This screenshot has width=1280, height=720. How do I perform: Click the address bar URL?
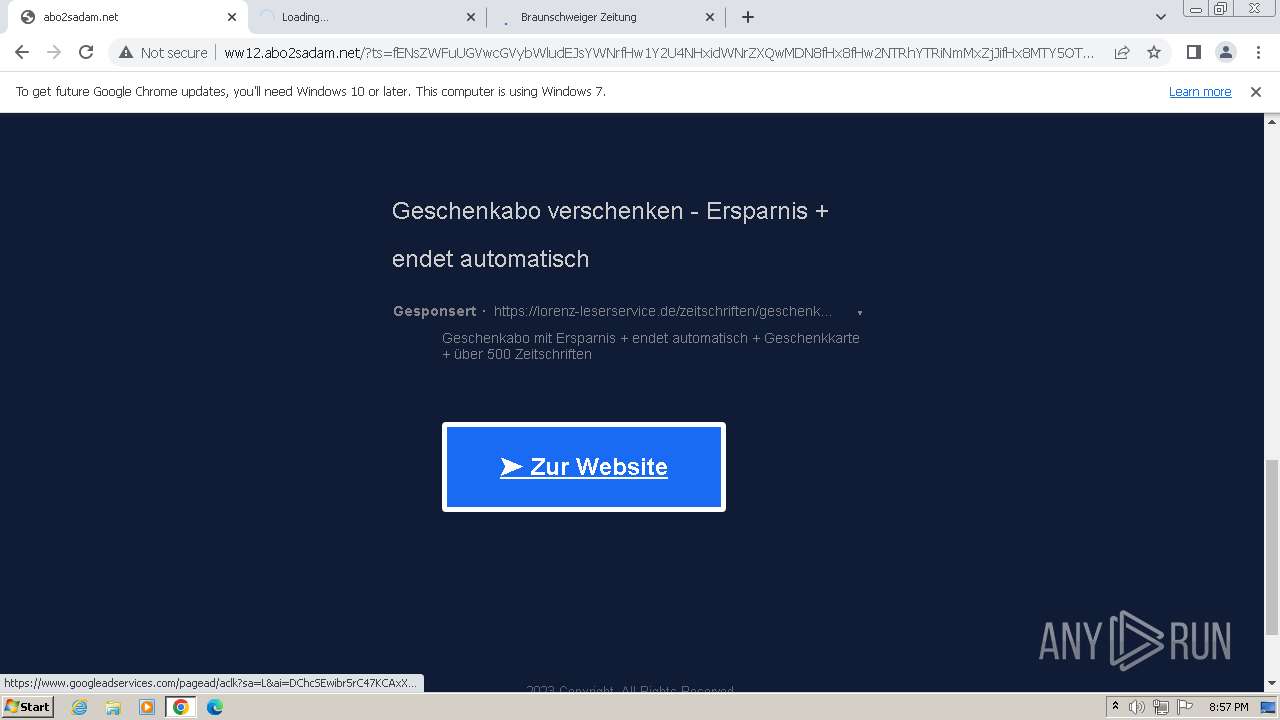click(659, 53)
